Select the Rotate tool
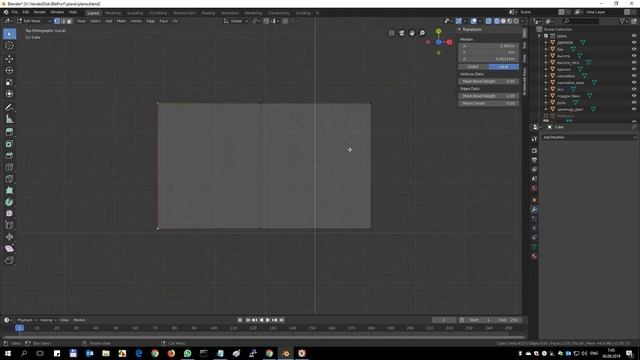Screen dimensions: 640x360 coord(9,71)
